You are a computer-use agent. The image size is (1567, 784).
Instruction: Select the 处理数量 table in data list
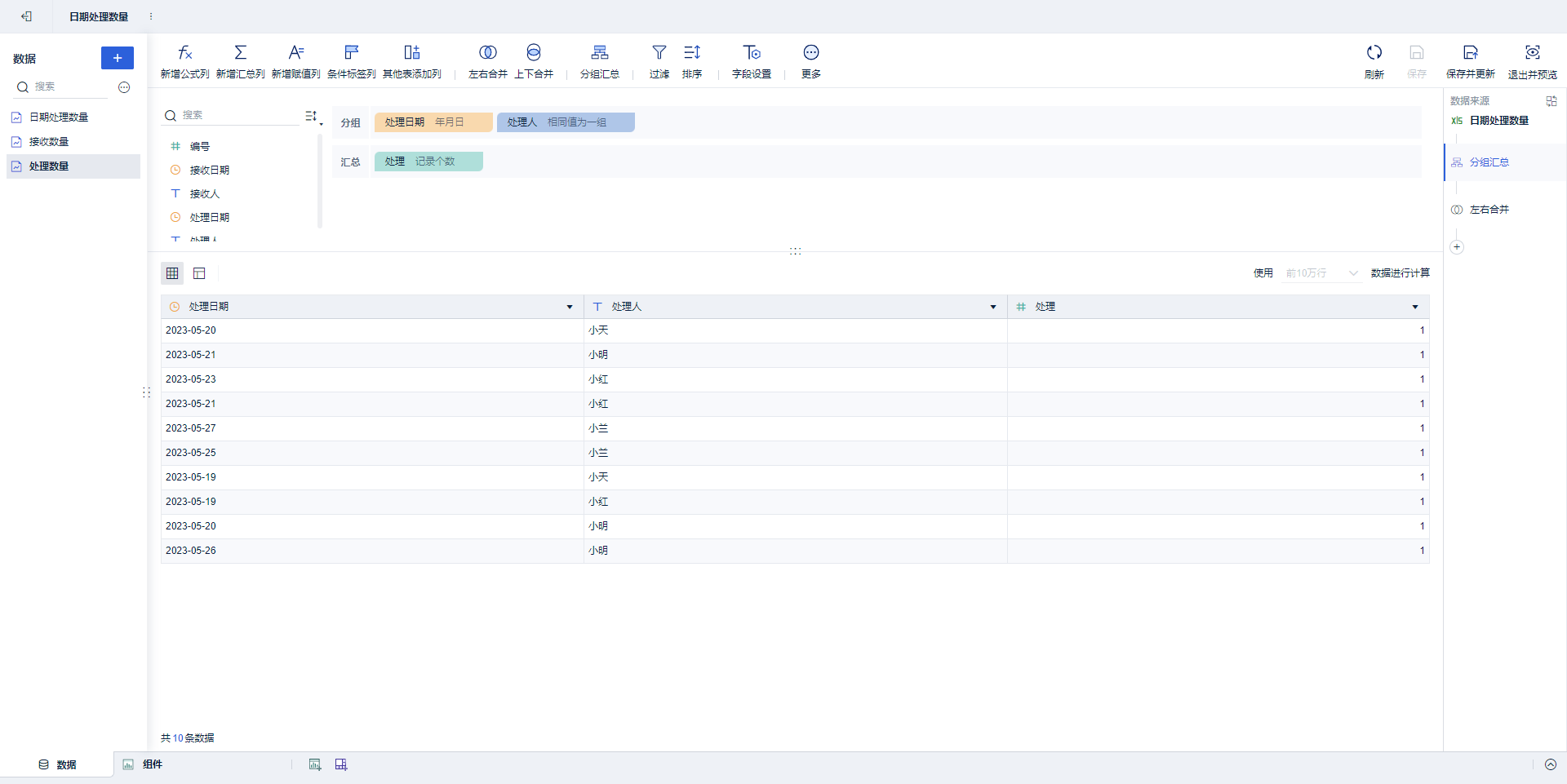coord(73,166)
